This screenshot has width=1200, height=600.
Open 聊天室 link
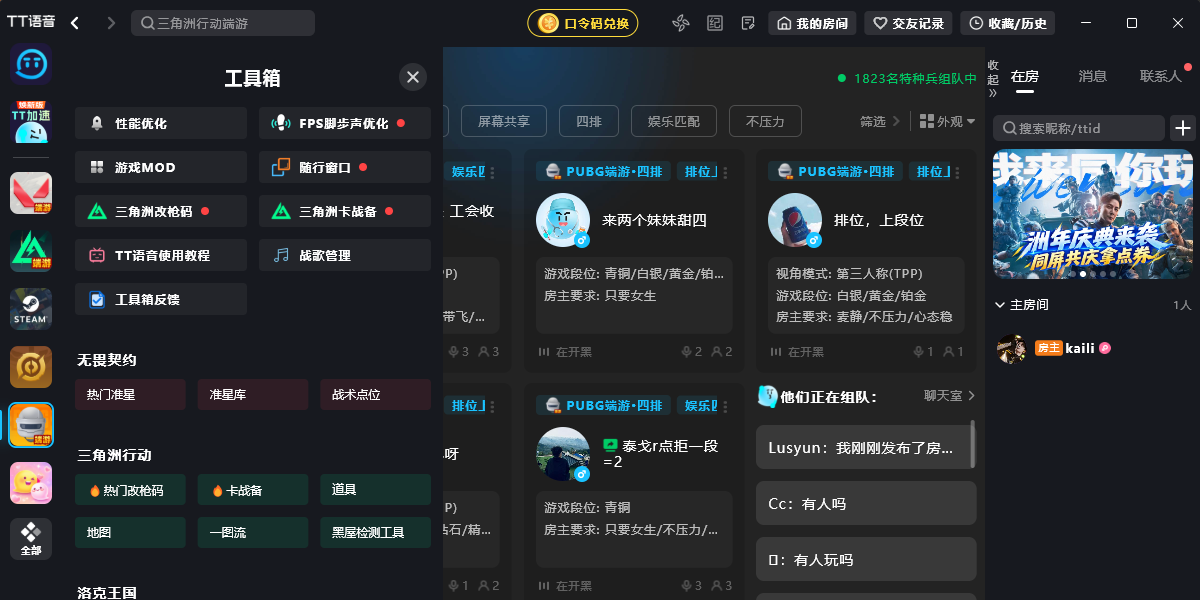pos(949,396)
